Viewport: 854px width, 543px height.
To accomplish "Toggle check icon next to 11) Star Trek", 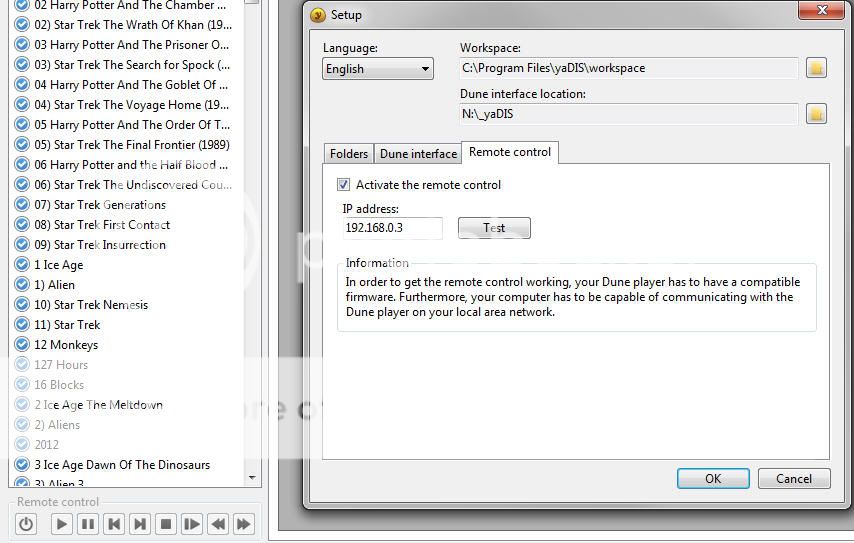I will 22,325.
